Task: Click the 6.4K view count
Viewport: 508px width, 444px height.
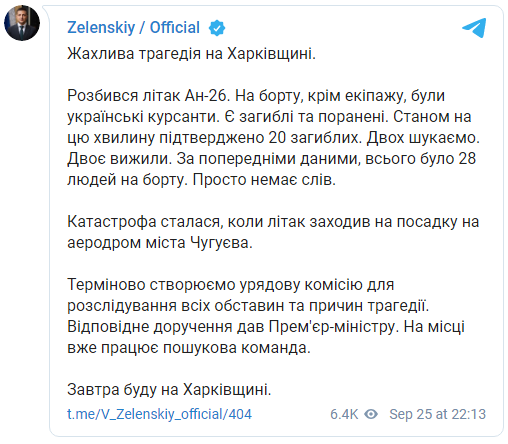Action: (x=344, y=414)
